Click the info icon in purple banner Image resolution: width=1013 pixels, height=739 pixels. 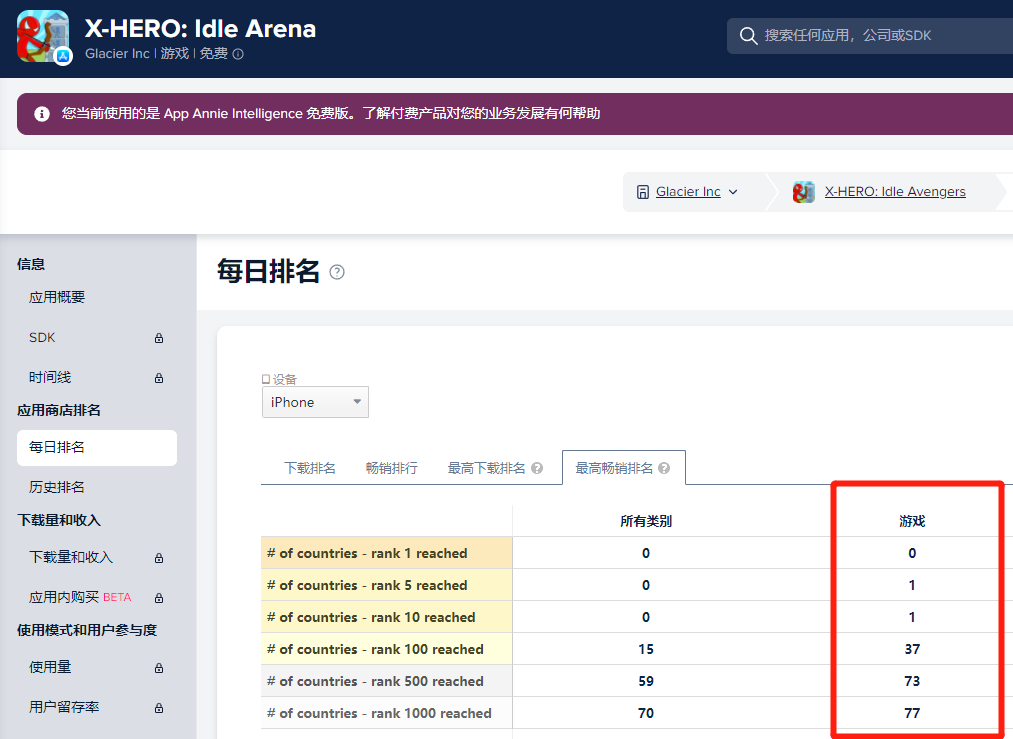(x=42, y=114)
